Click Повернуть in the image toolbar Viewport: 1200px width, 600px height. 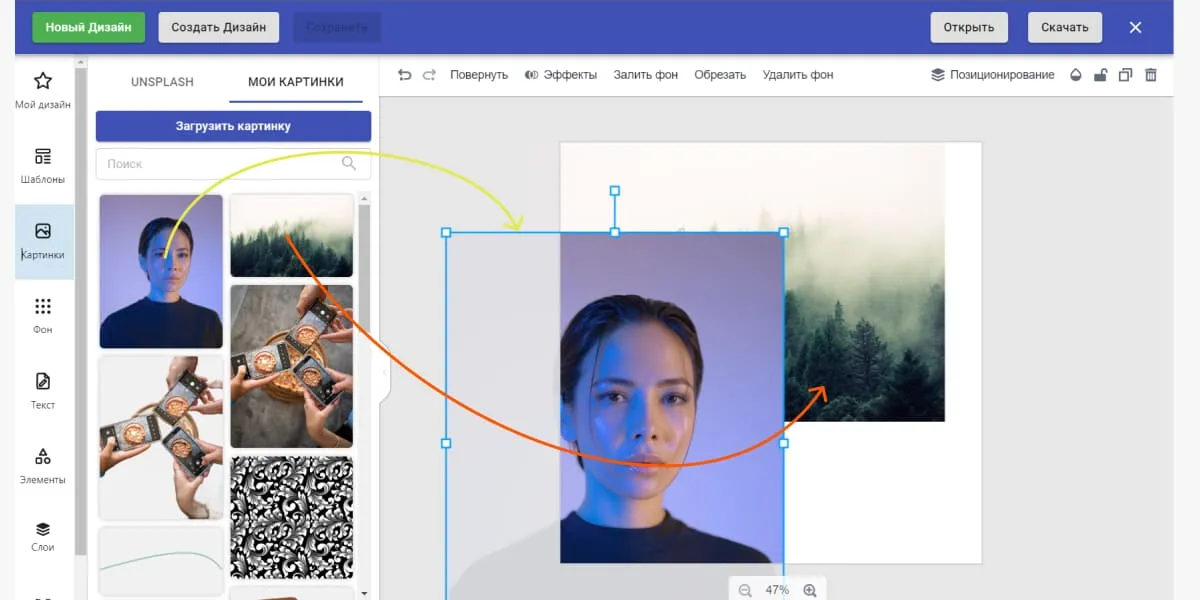click(x=479, y=75)
